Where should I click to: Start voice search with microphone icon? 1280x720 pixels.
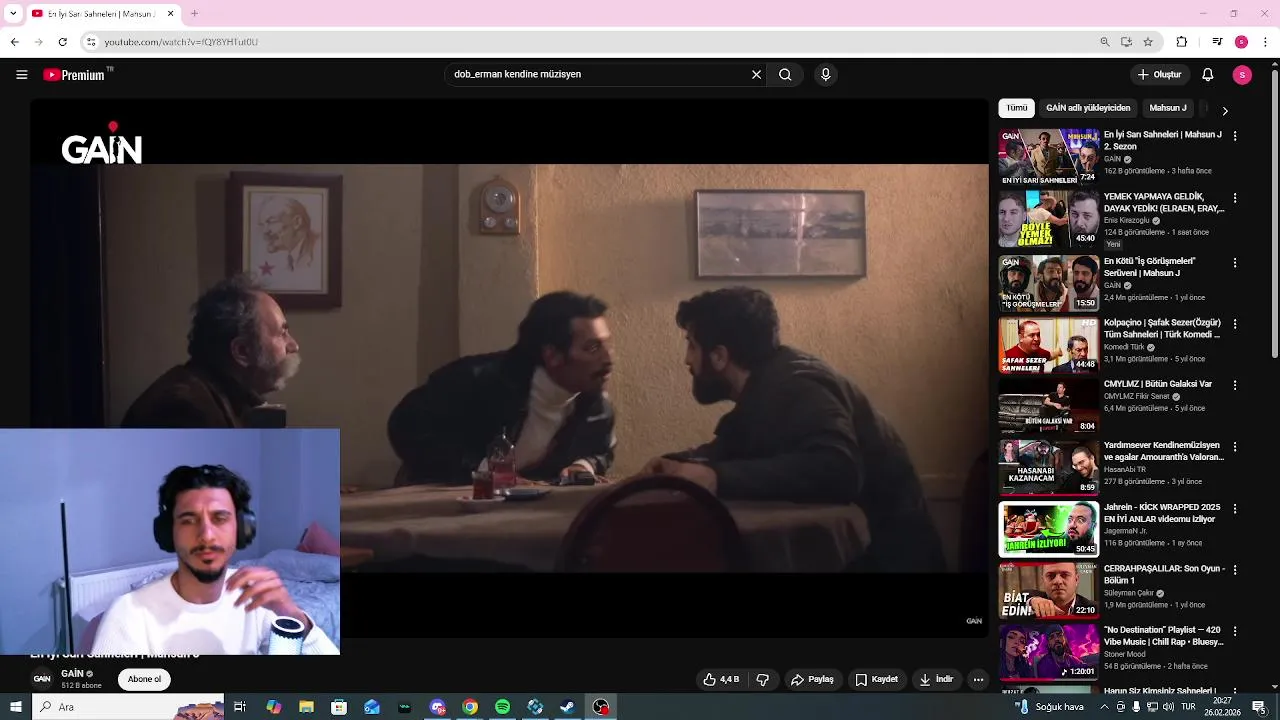pos(825,74)
